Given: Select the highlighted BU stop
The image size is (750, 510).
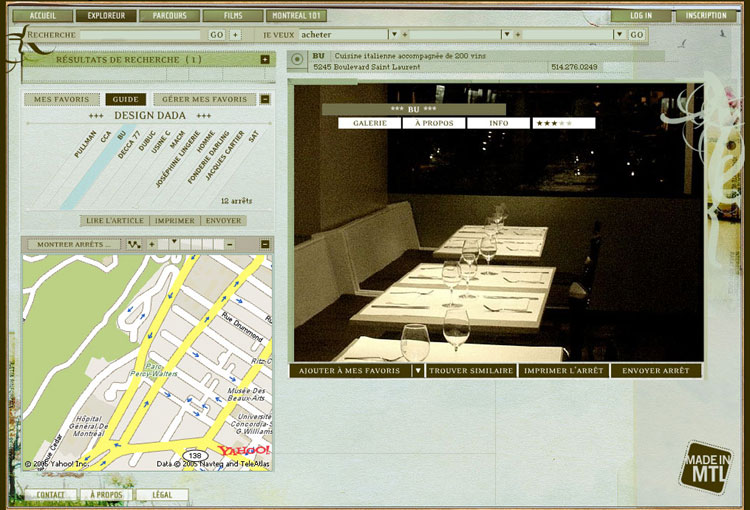Looking at the screenshot, I should pos(121,135).
